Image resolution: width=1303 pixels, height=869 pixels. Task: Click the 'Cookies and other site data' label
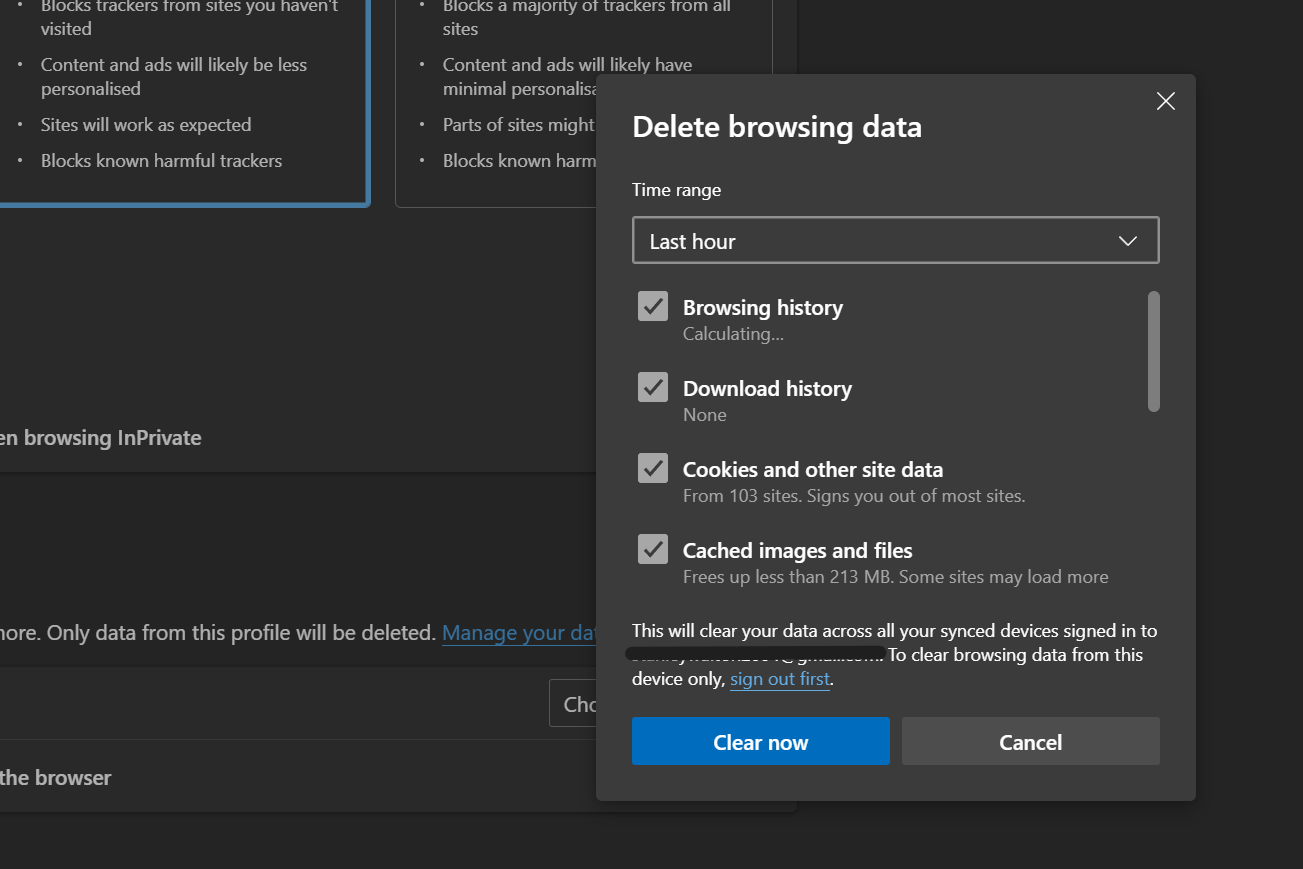[x=812, y=469]
